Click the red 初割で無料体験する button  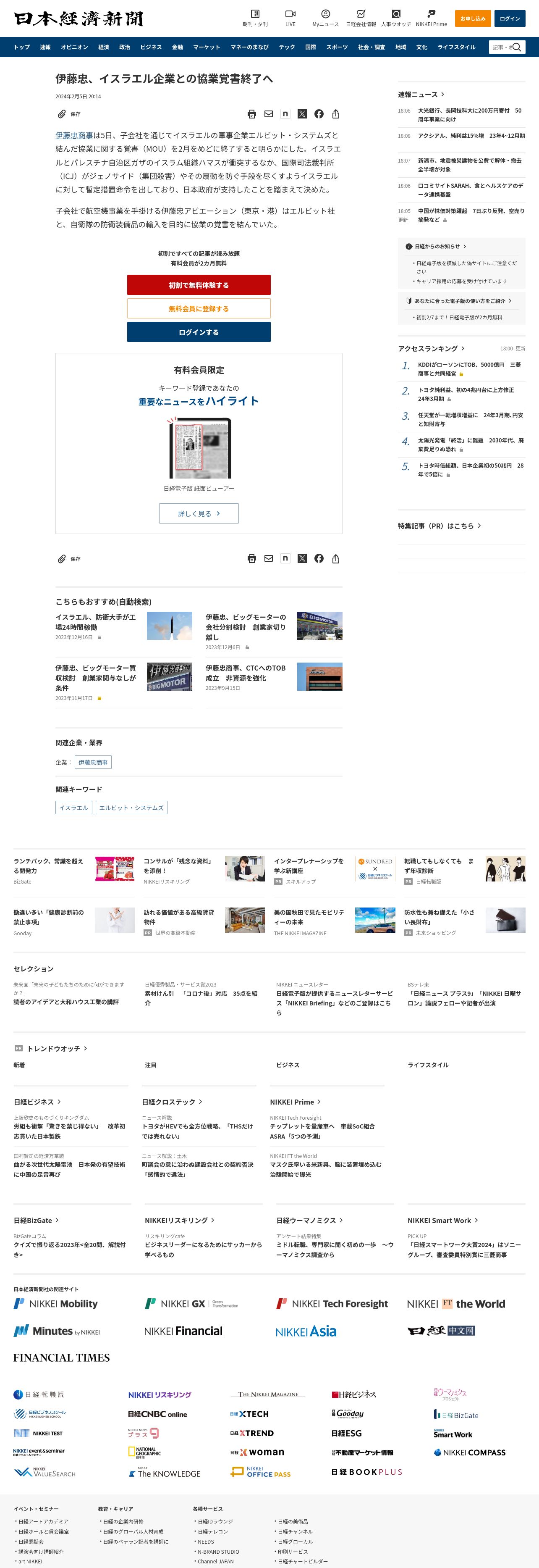click(x=199, y=285)
